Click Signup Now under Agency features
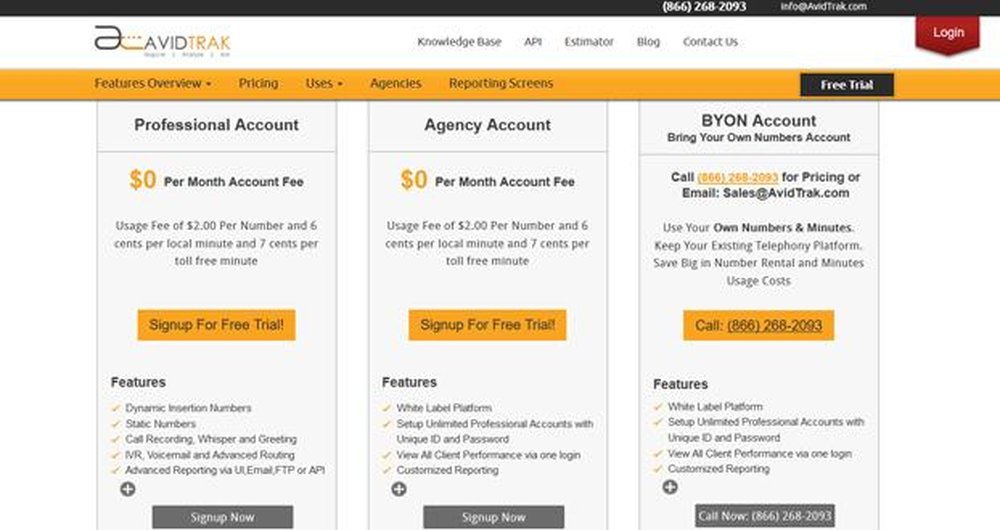This screenshot has width=1000, height=530. (x=493, y=517)
